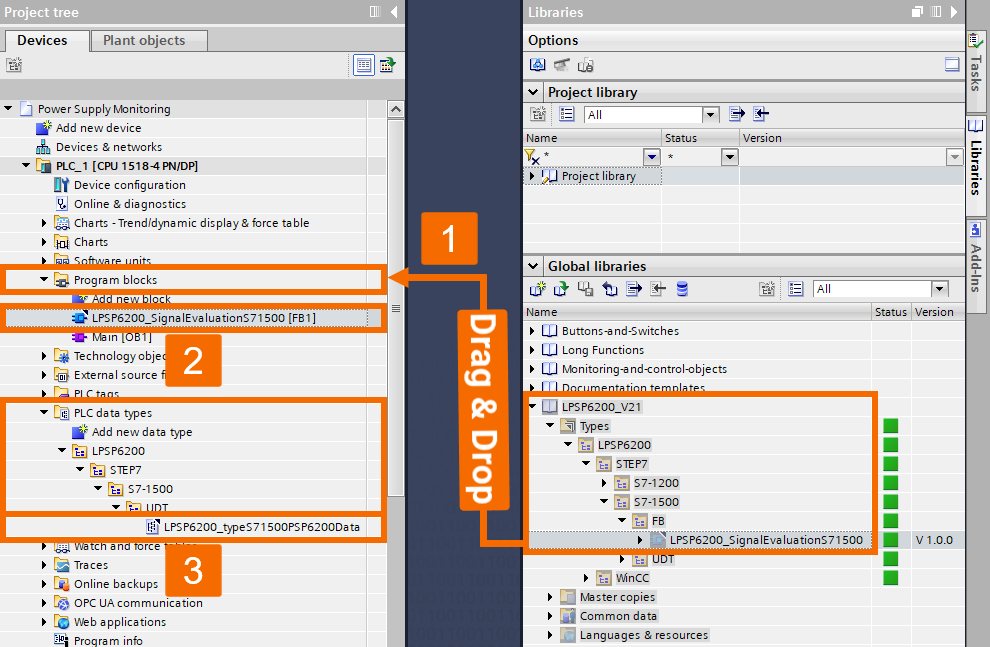Click Add new data type
This screenshot has width=990, height=647.
141,432
